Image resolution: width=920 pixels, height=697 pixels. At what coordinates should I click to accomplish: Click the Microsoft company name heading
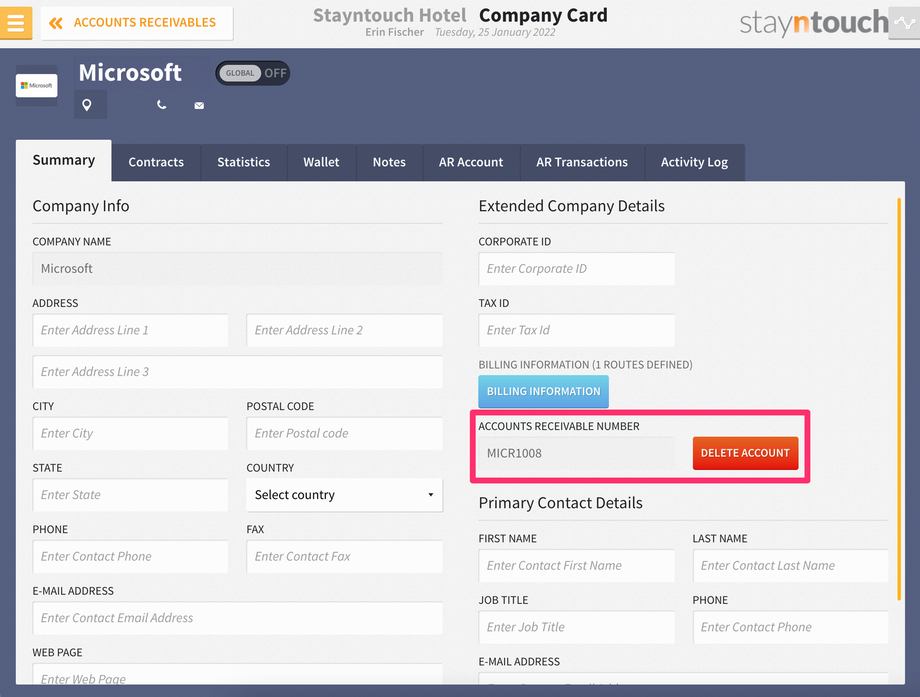click(x=130, y=73)
